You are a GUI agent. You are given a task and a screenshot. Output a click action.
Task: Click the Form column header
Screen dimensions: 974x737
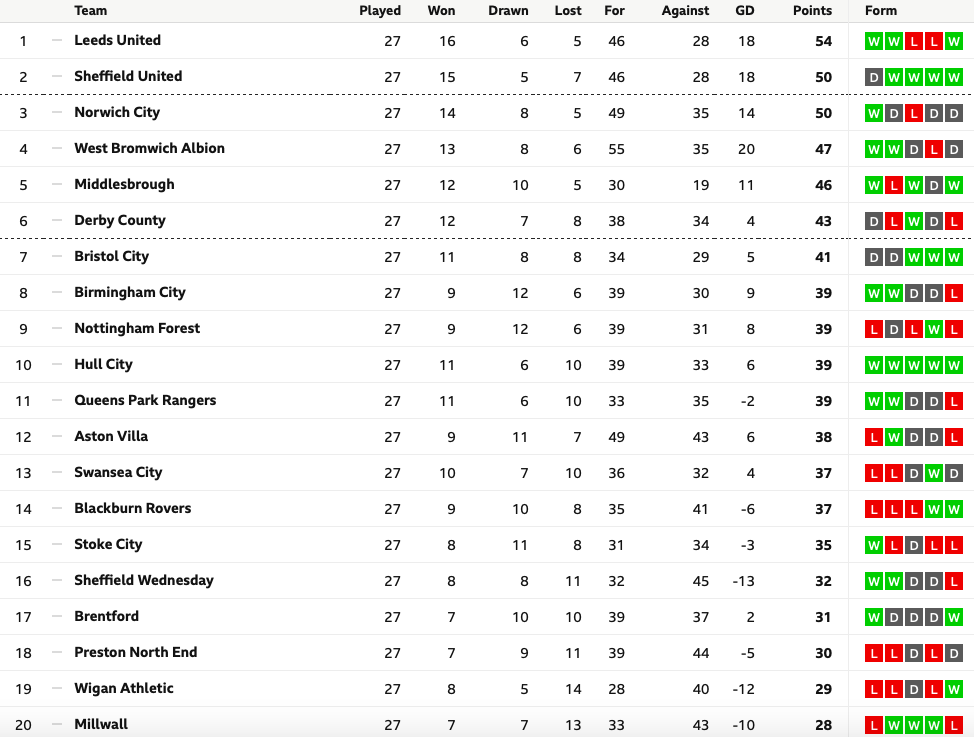881,11
